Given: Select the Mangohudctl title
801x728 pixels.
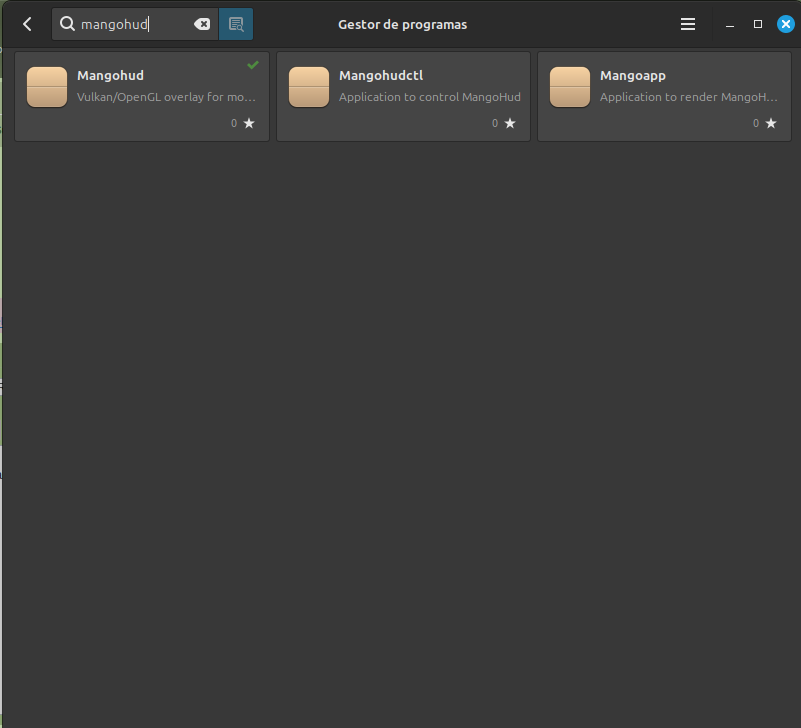Looking at the screenshot, I should pos(381,76).
